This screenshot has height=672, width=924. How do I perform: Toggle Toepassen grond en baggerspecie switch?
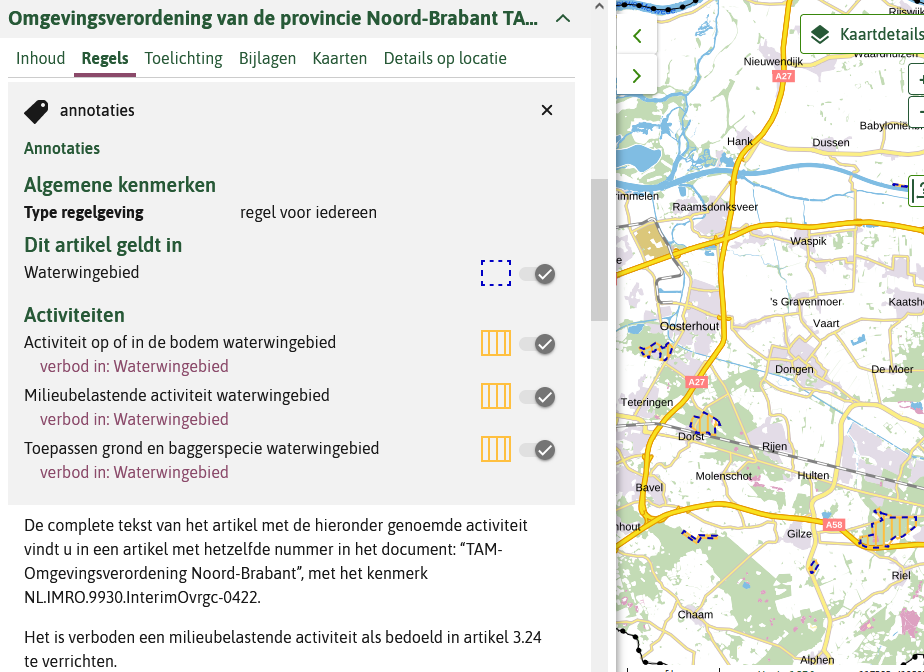[537, 450]
